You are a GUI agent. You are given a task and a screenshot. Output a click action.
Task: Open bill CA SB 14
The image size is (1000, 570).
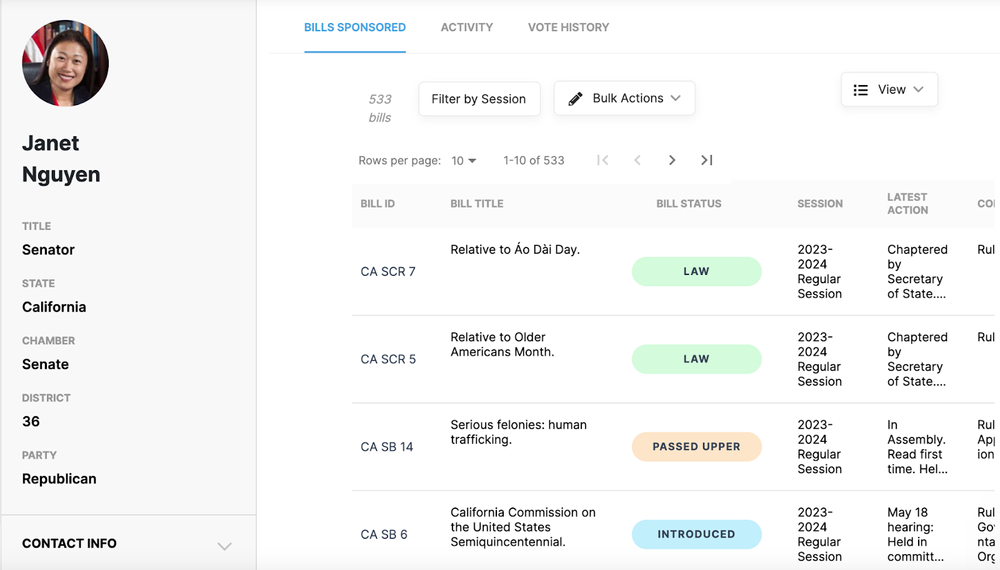(387, 447)
